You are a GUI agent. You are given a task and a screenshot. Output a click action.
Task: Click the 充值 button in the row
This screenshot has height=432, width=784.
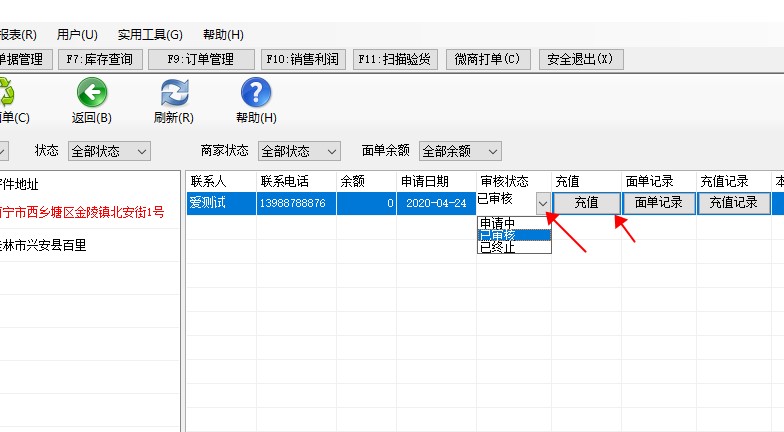coord(586,203)
